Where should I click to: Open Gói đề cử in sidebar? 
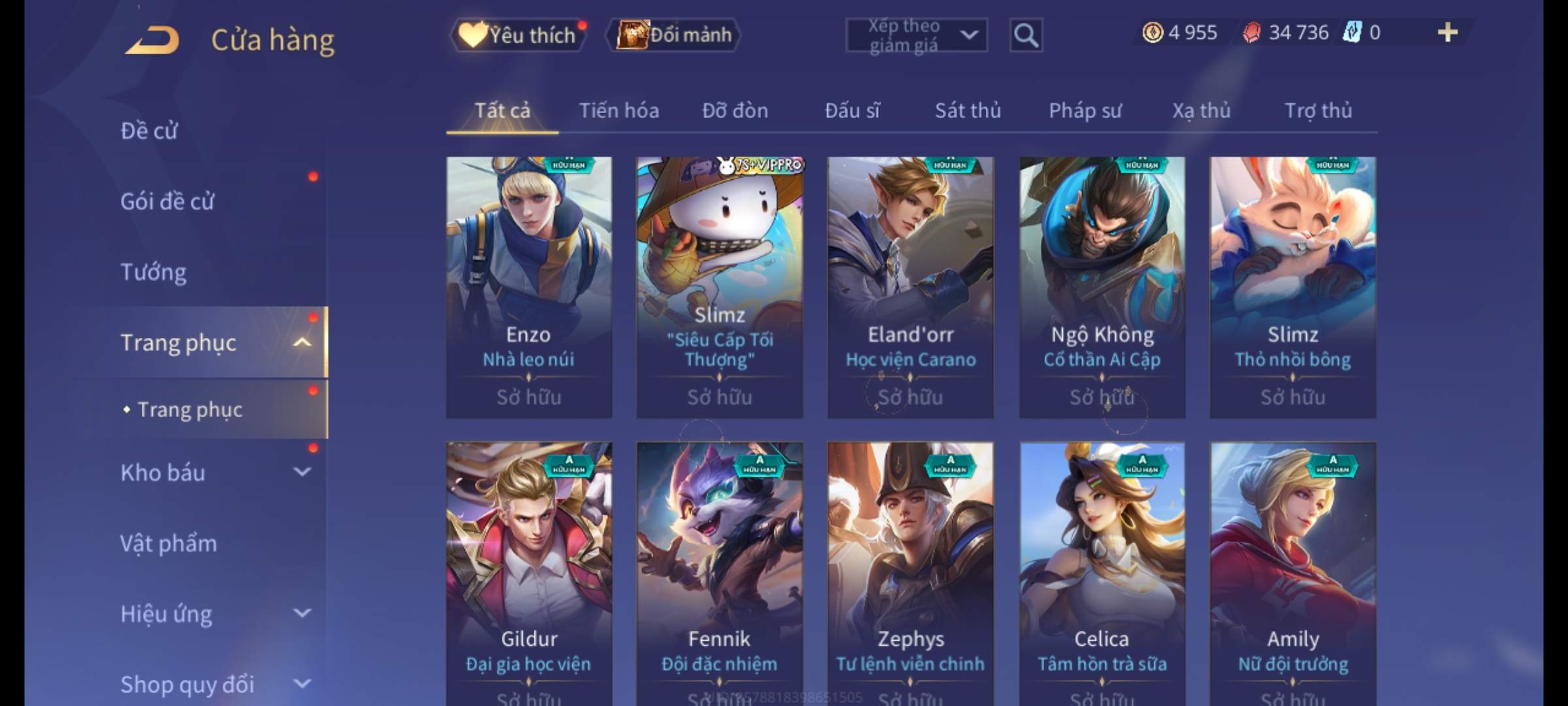click(167, 201)
